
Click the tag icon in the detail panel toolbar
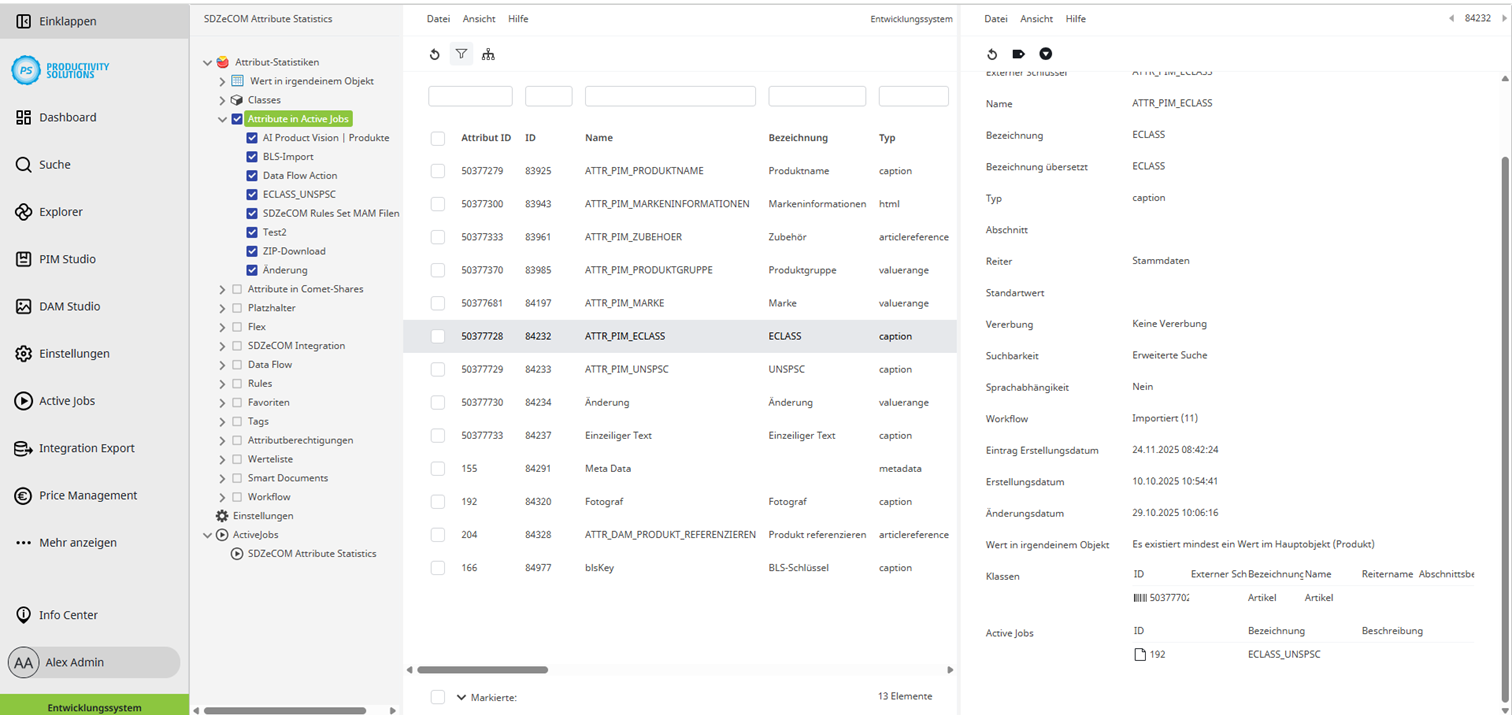coord(1019,54)
